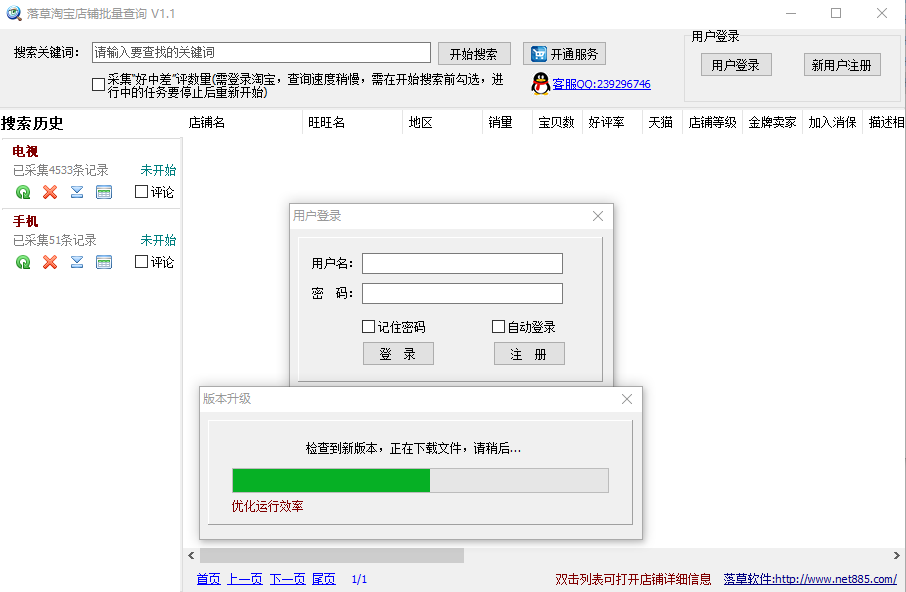Click the 未开始 status for 手机
The width and height of the screenshot is (906, 592).
pyautogui.click(x=158, y=240)
